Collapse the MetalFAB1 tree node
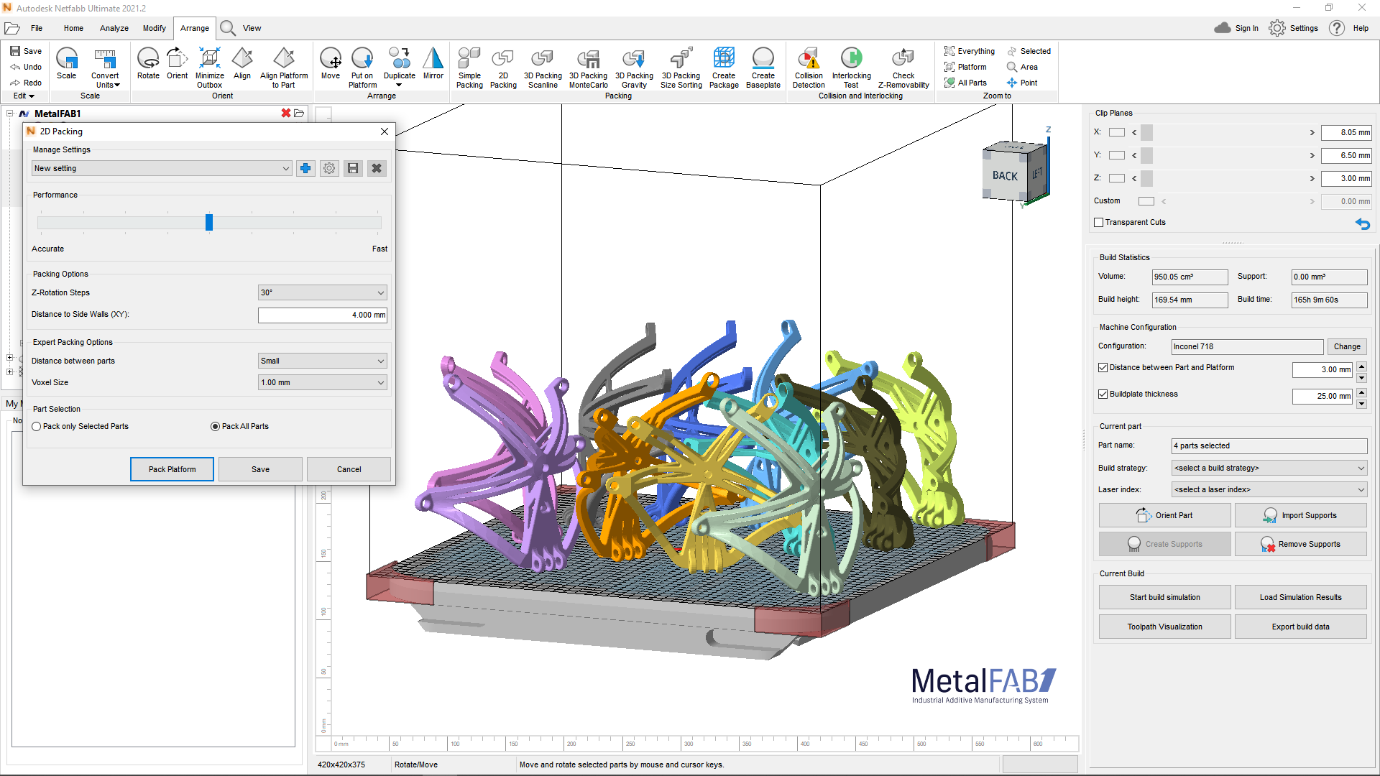This screenshot has height=776, width=1380. [9, 114]
